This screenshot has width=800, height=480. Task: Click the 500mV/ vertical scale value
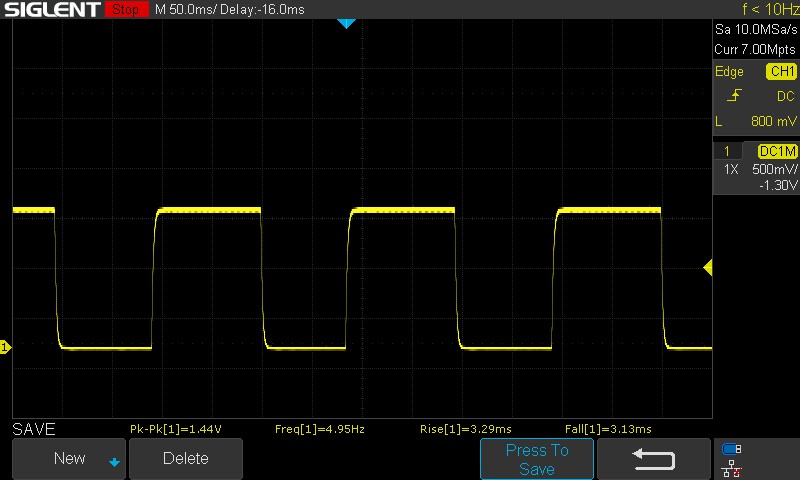coord(774,169)
